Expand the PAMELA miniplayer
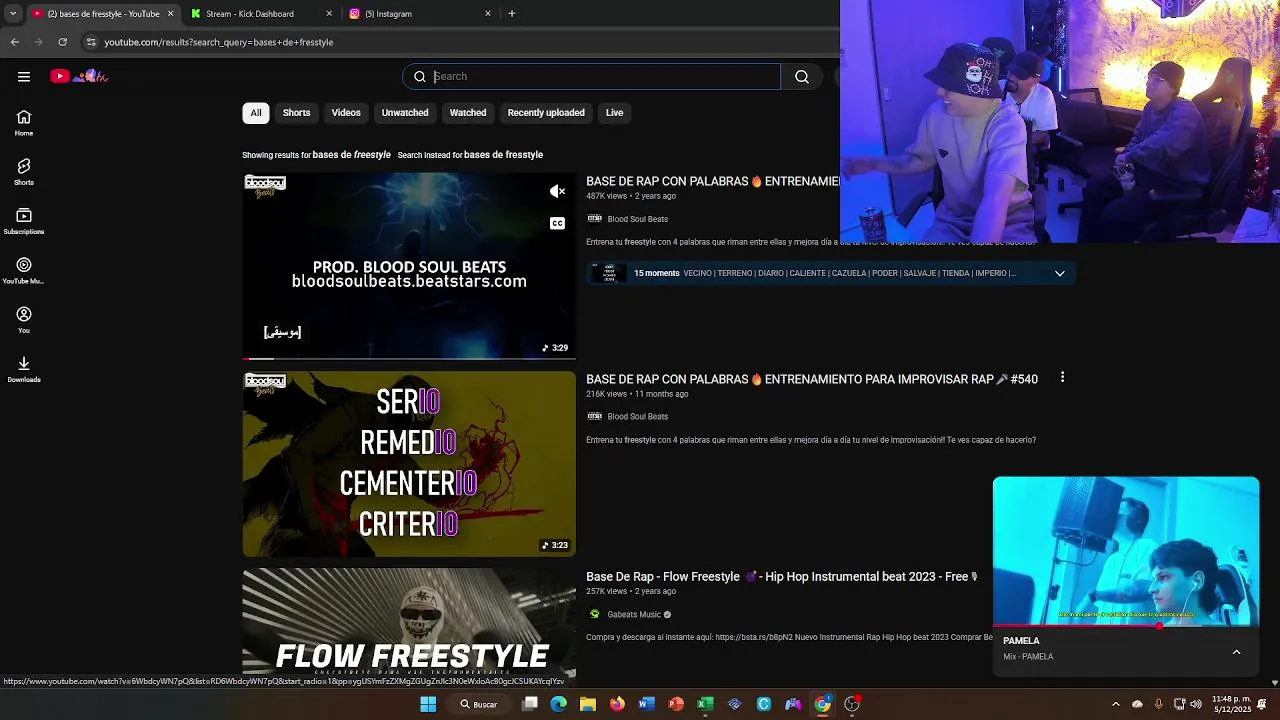Image resolution: width=1280 pixels, height=720 pixels. [x=1236, y=652]
